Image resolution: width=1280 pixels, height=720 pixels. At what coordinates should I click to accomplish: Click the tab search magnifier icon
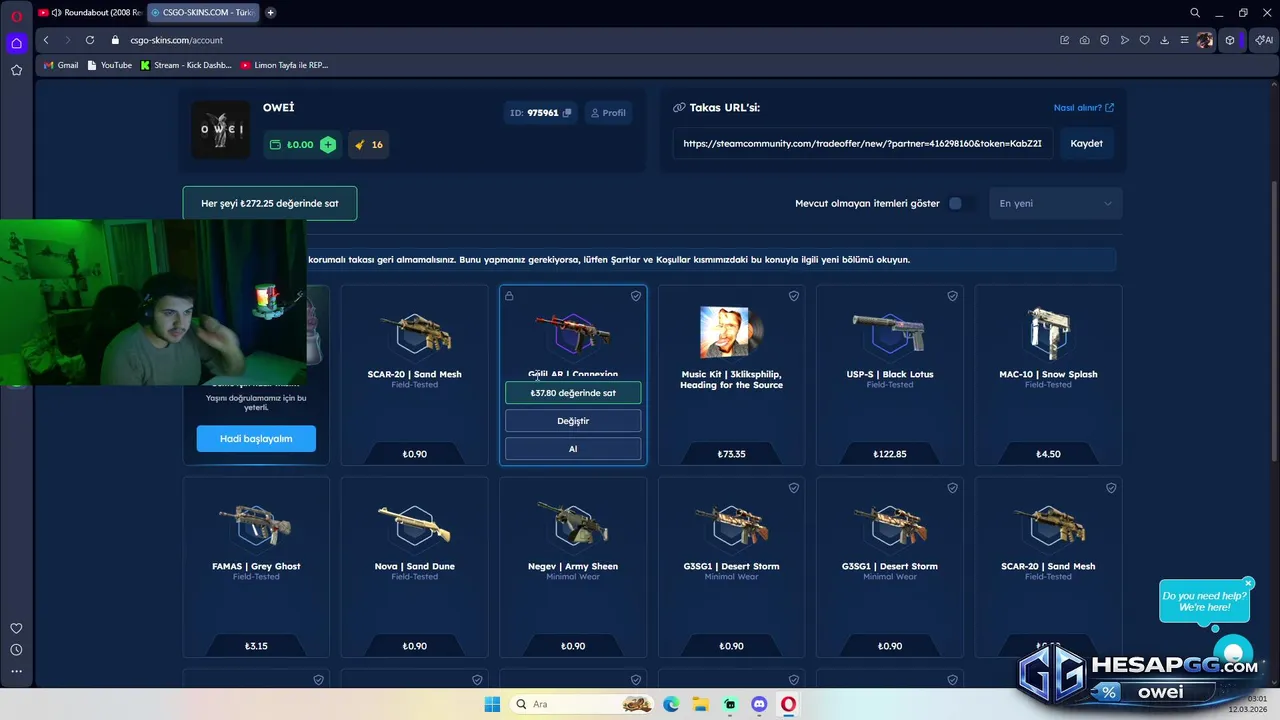coord(1195,13)
